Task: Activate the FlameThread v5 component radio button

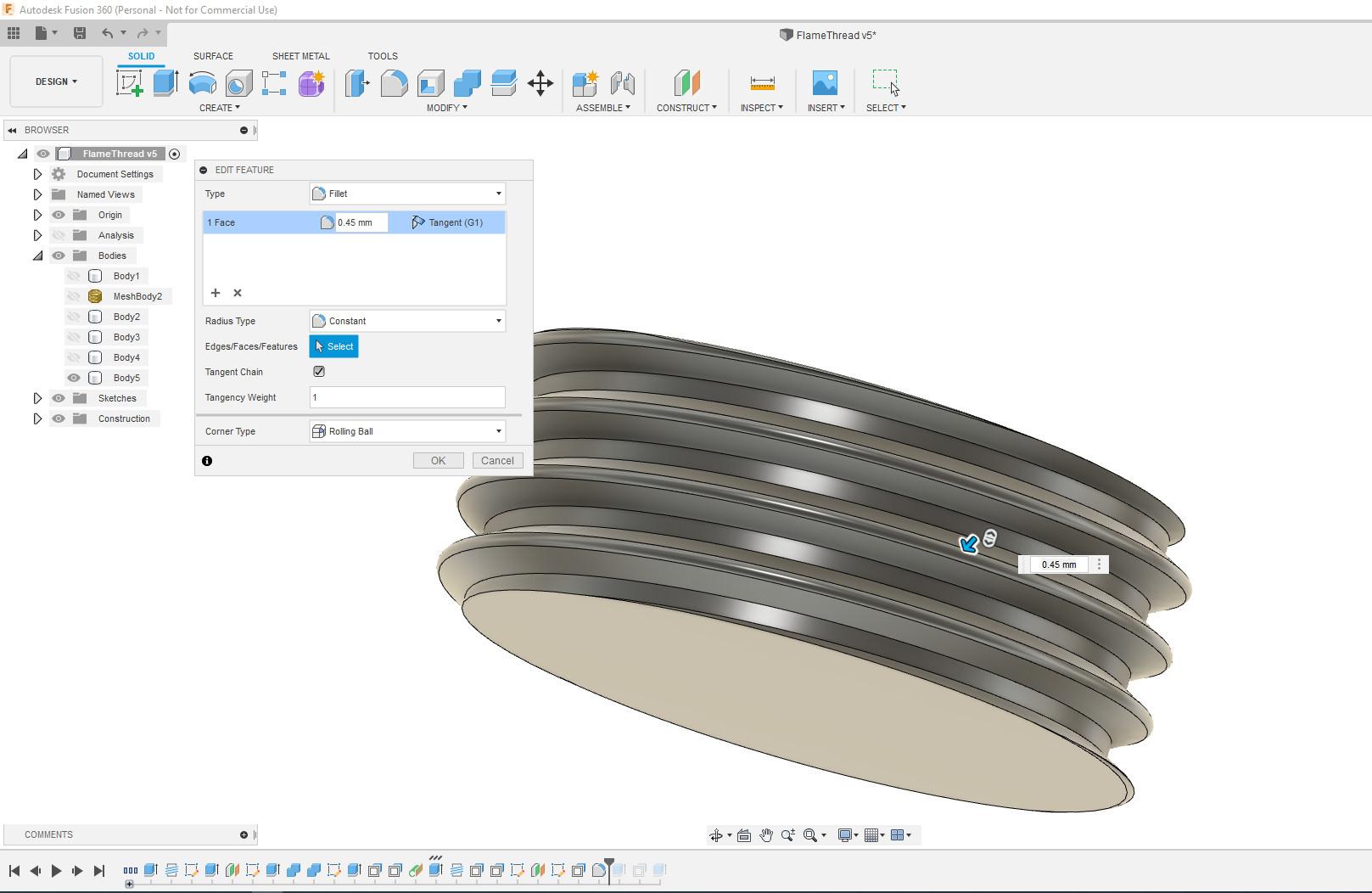Action: pos(175,154)
